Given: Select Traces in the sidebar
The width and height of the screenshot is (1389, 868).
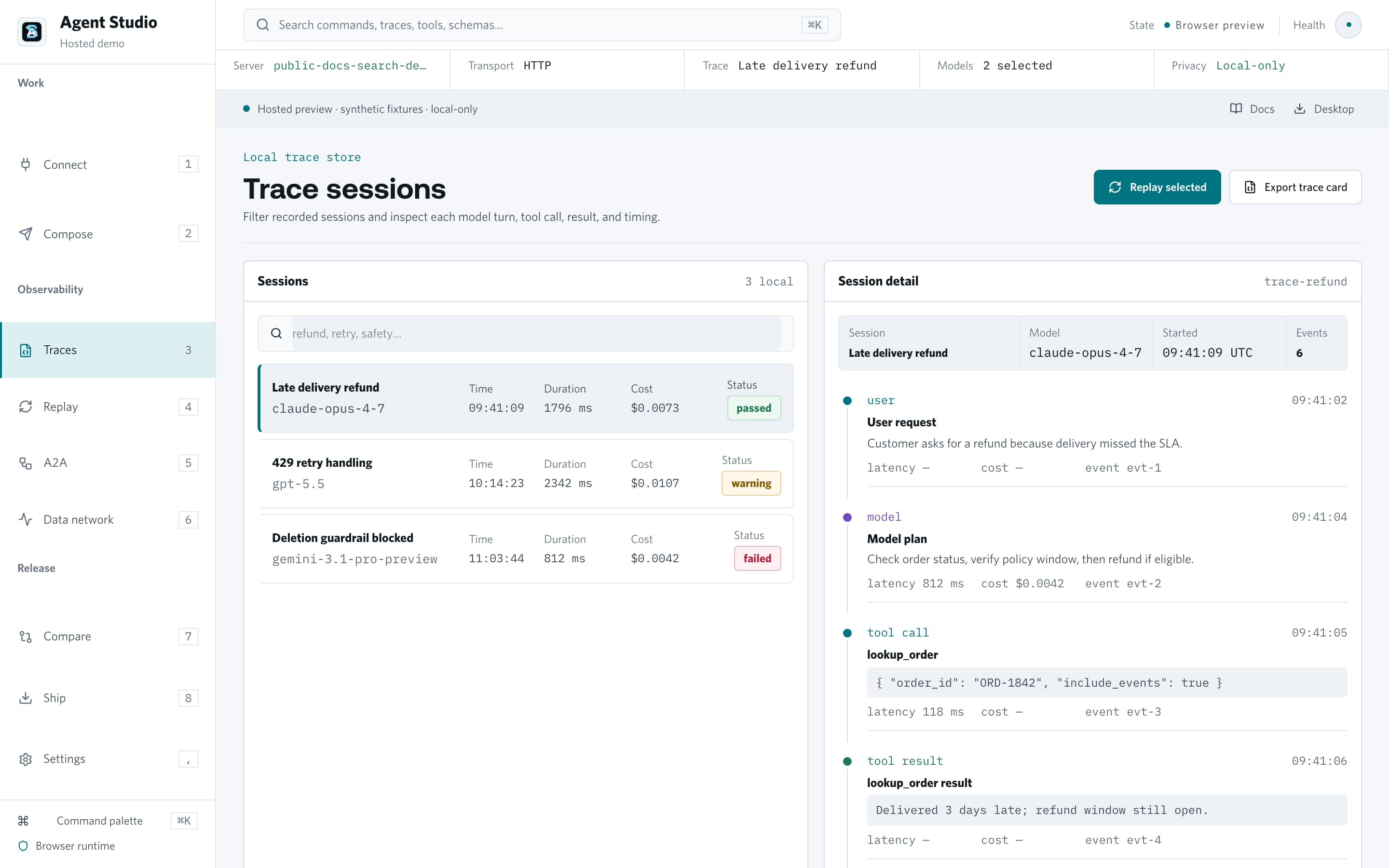Looking at the screenshot, I should (x=108, y=350).
